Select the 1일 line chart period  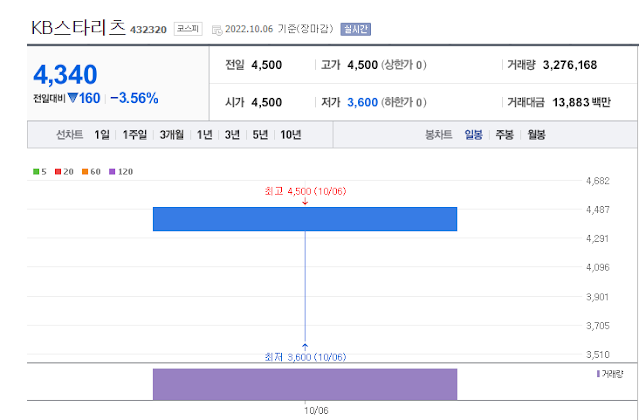pyautogui.click(x=102, y=135)
